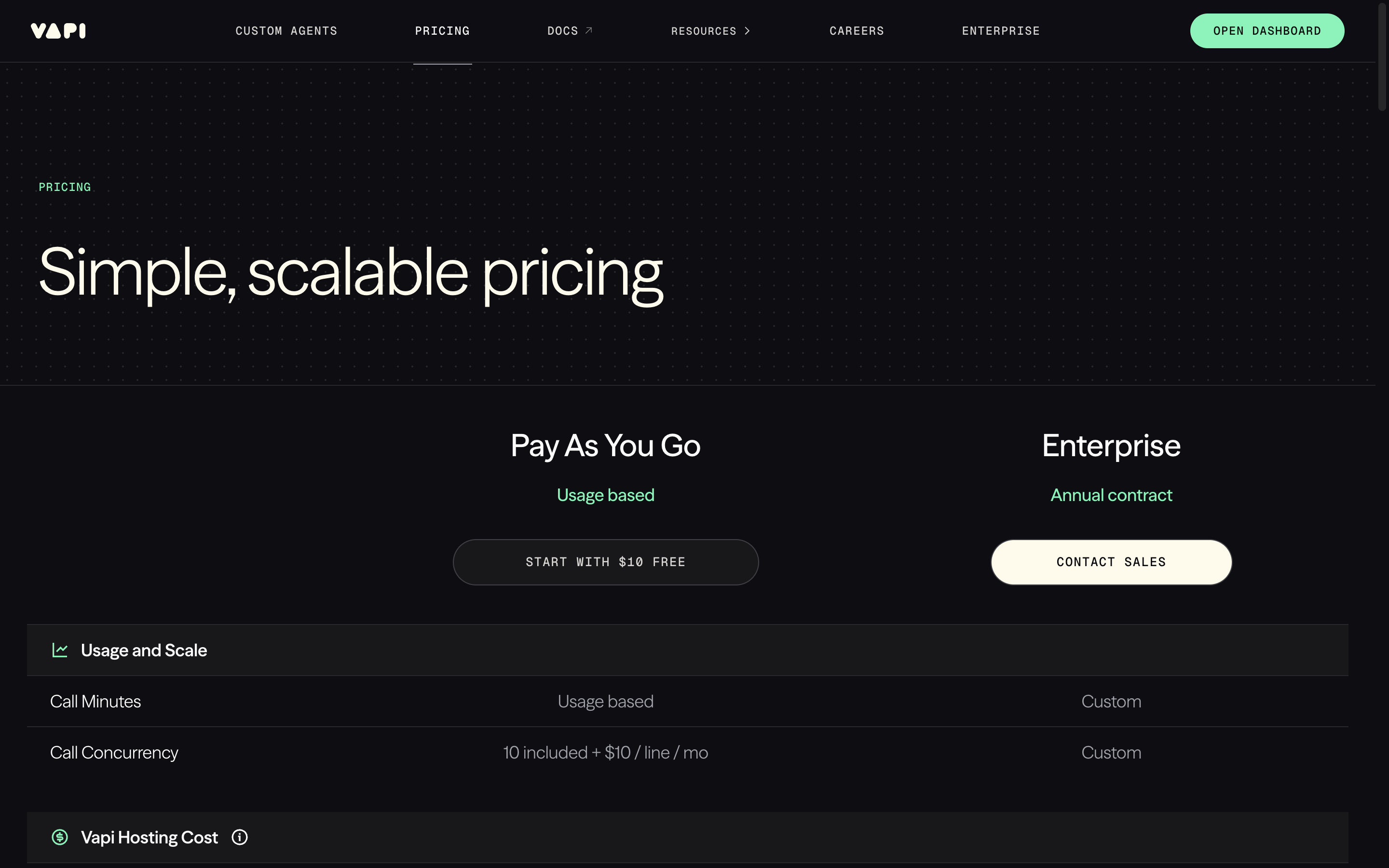Click the dollar icon beside Vapi Hosting Cost
The width and height of the screenshot is (1389, 868).
click(x=60, y=837)
